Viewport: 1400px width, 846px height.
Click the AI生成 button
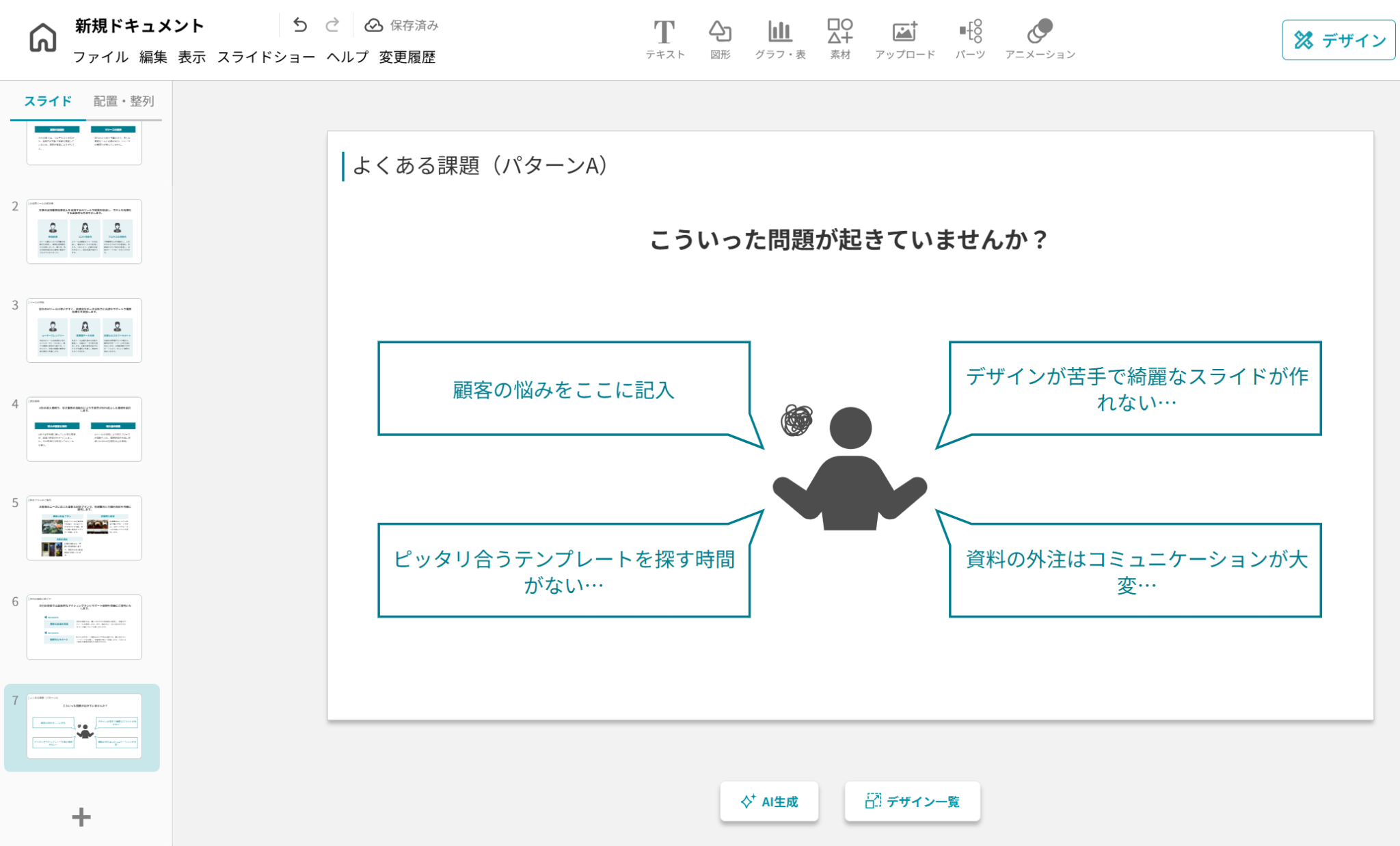point(769,802)
